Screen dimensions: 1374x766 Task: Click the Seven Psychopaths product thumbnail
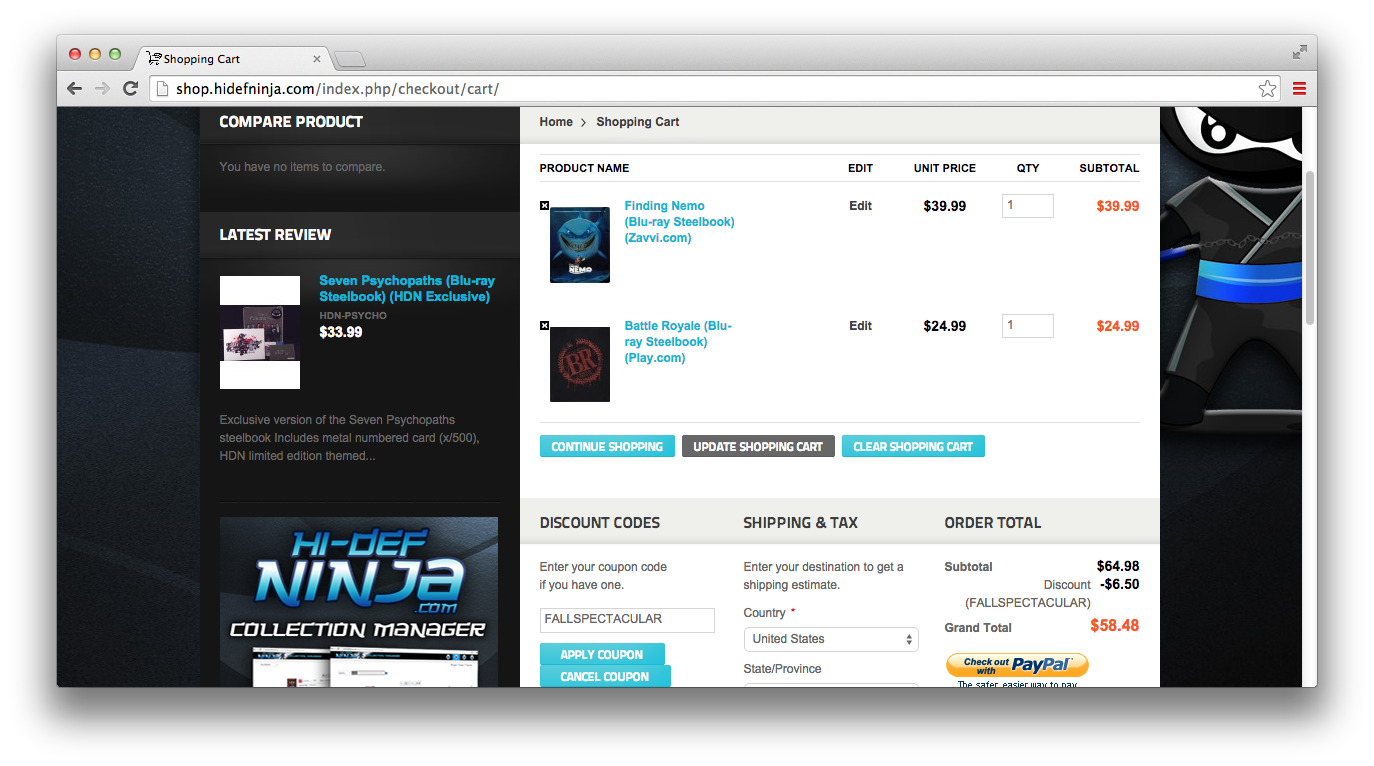260,332
